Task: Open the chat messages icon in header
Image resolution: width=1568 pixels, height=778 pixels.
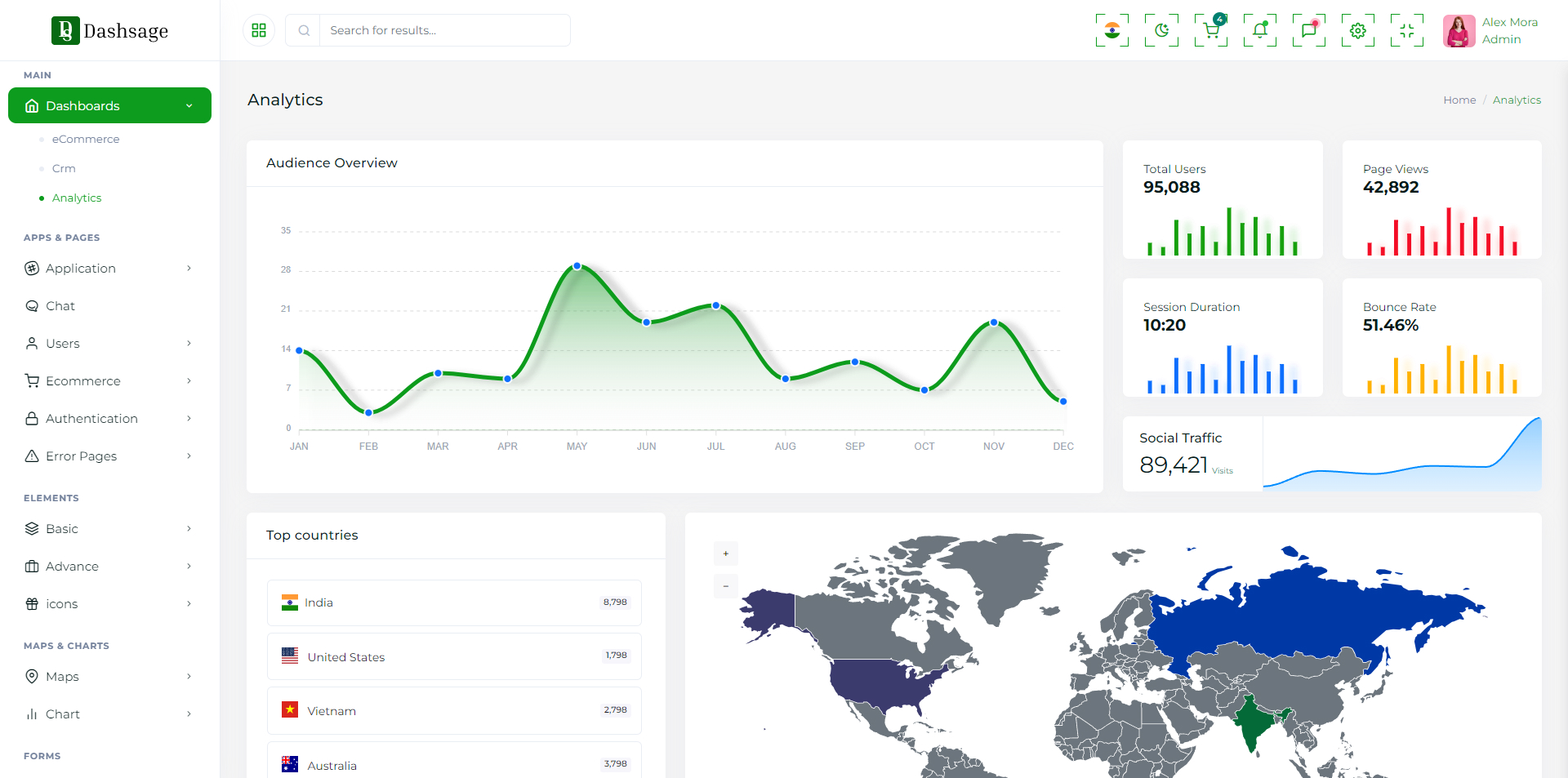Action: pos(1308,31)
